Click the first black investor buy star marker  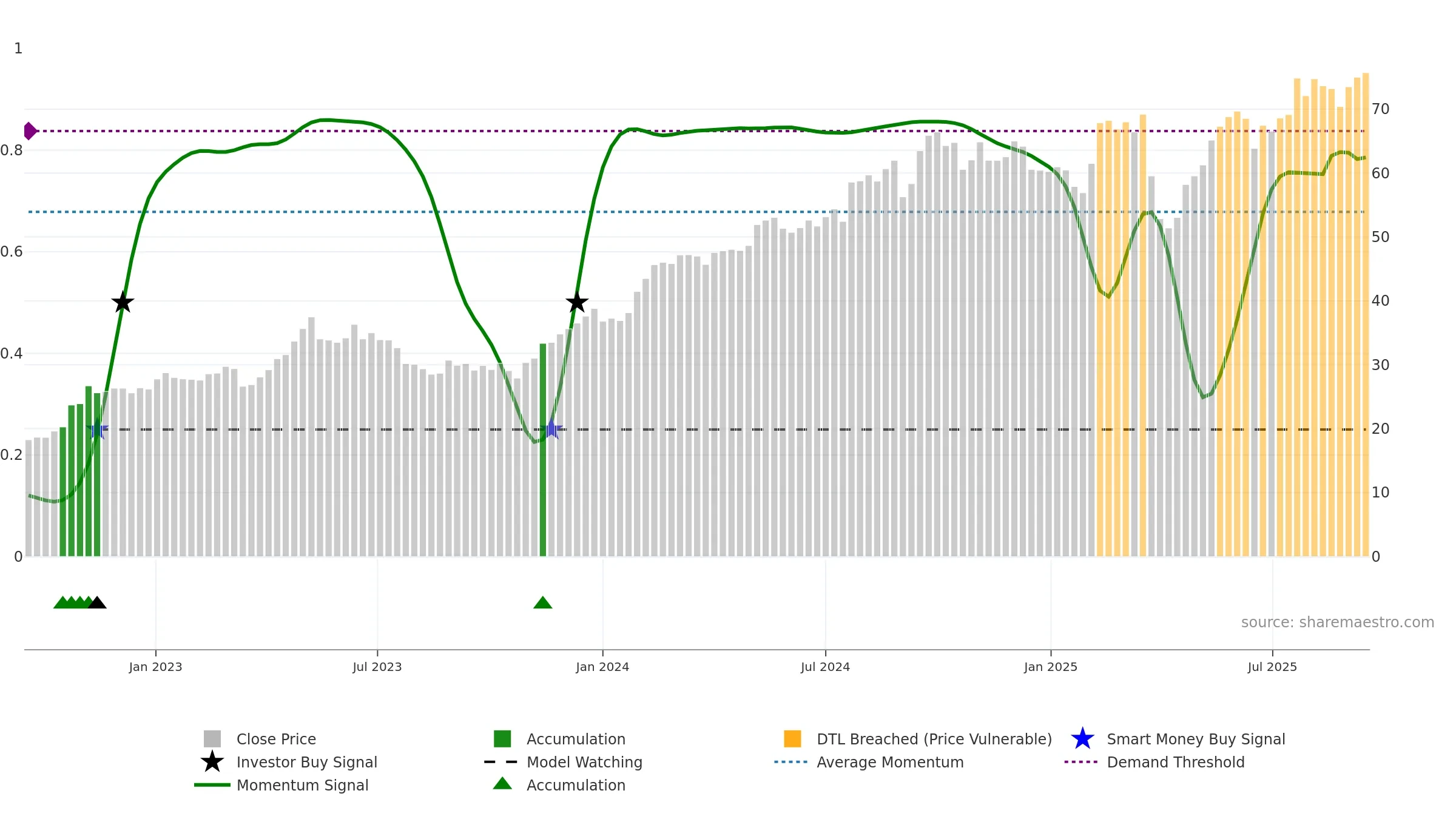pos(123,302)
